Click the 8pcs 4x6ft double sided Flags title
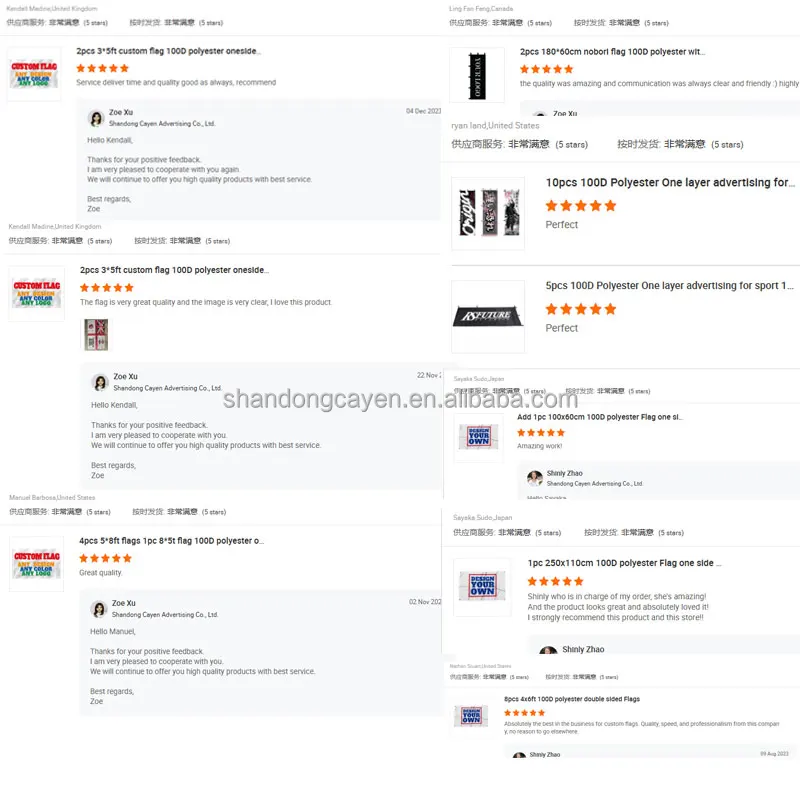Screen dimensions: 800x800 pyautogui.click(x=571, y=699)
